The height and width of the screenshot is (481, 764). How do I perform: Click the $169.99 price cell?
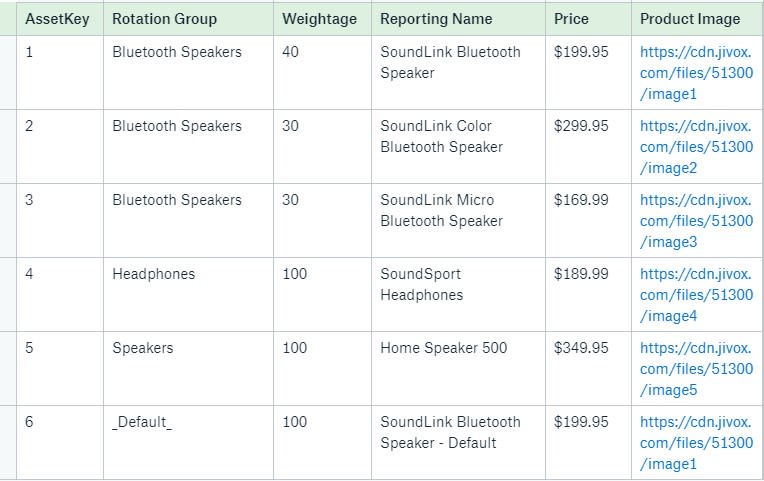click(x=581, y=200)
